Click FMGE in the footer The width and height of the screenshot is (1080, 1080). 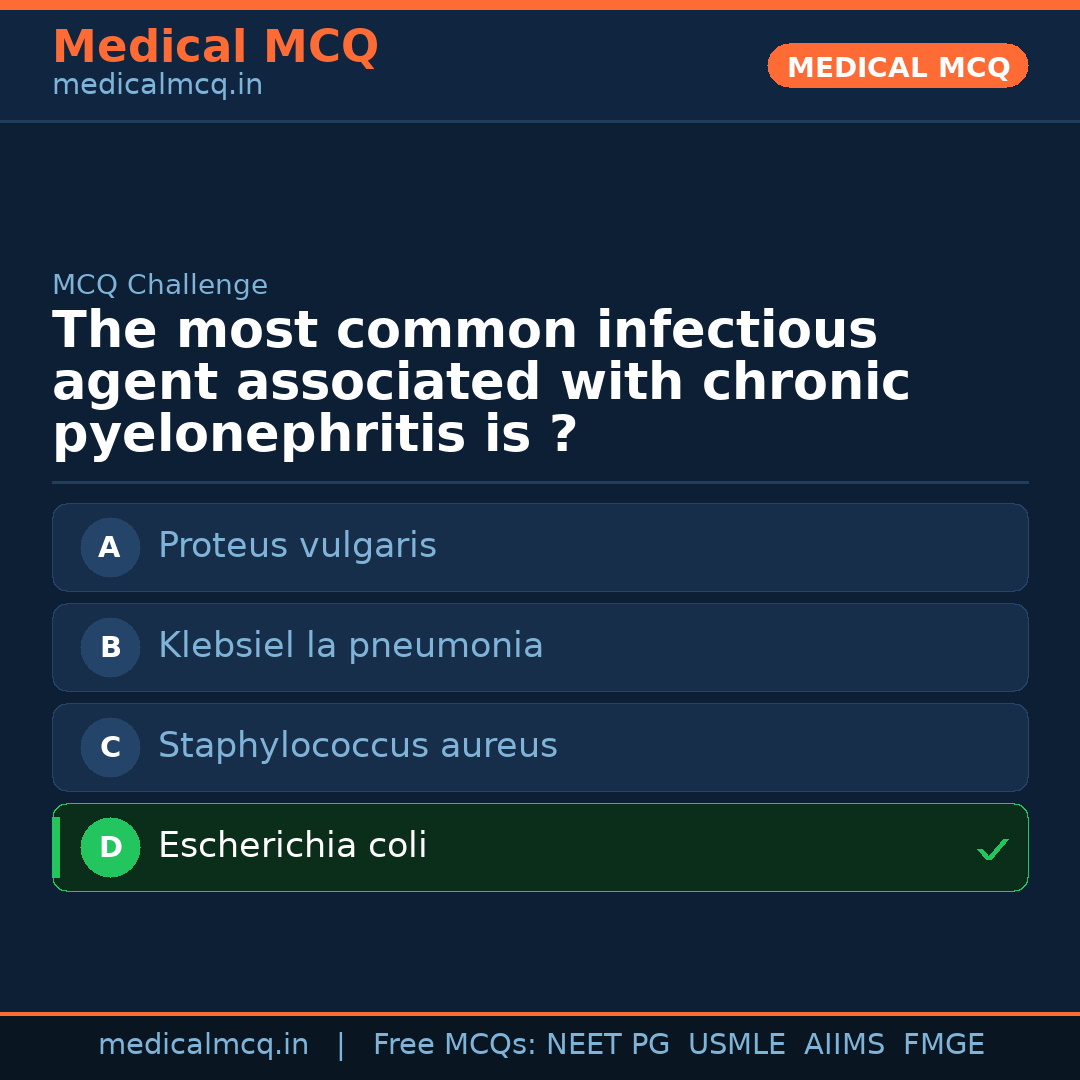point(944,1045)
